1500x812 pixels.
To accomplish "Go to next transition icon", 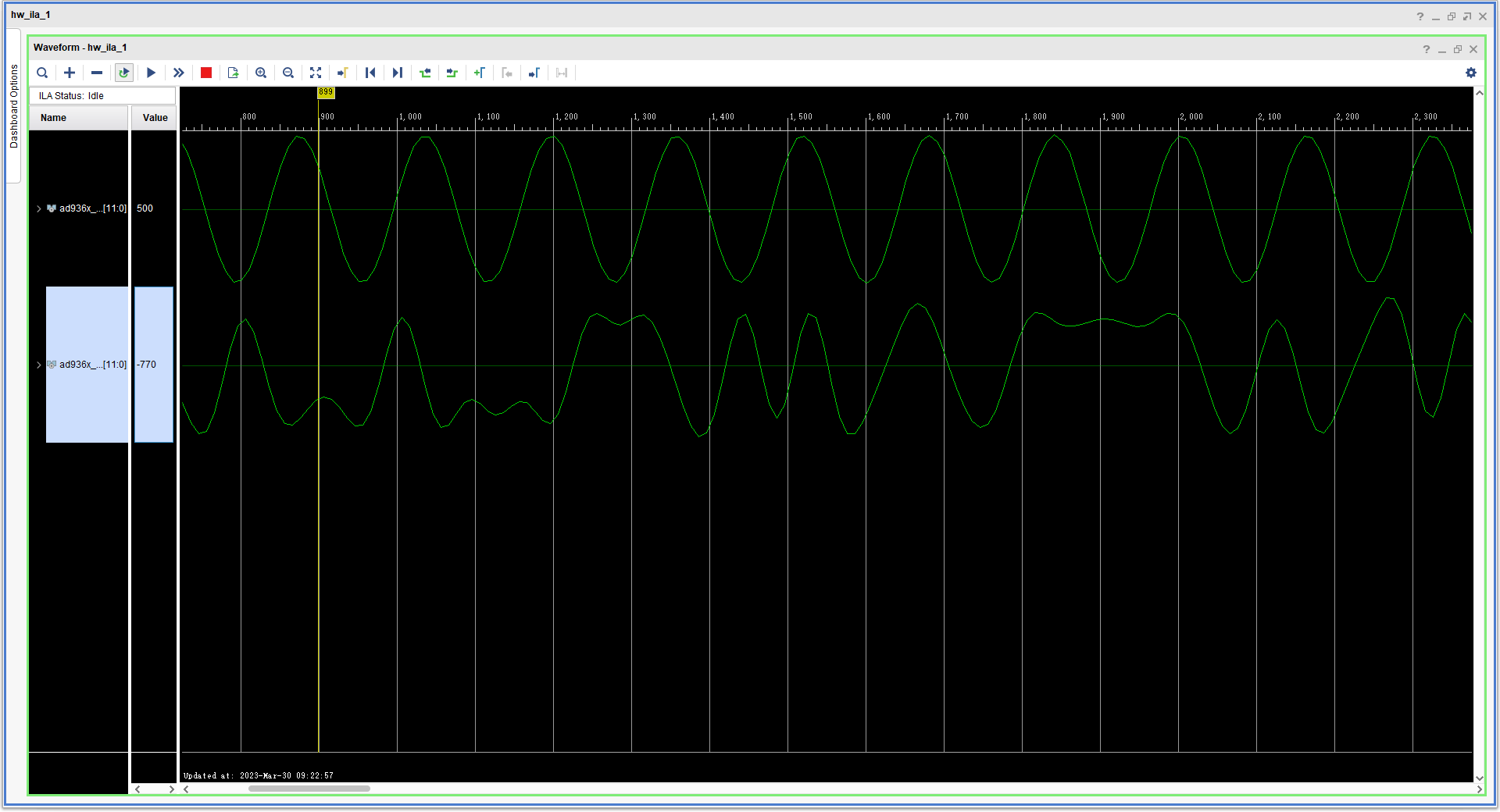I will 452,73.
